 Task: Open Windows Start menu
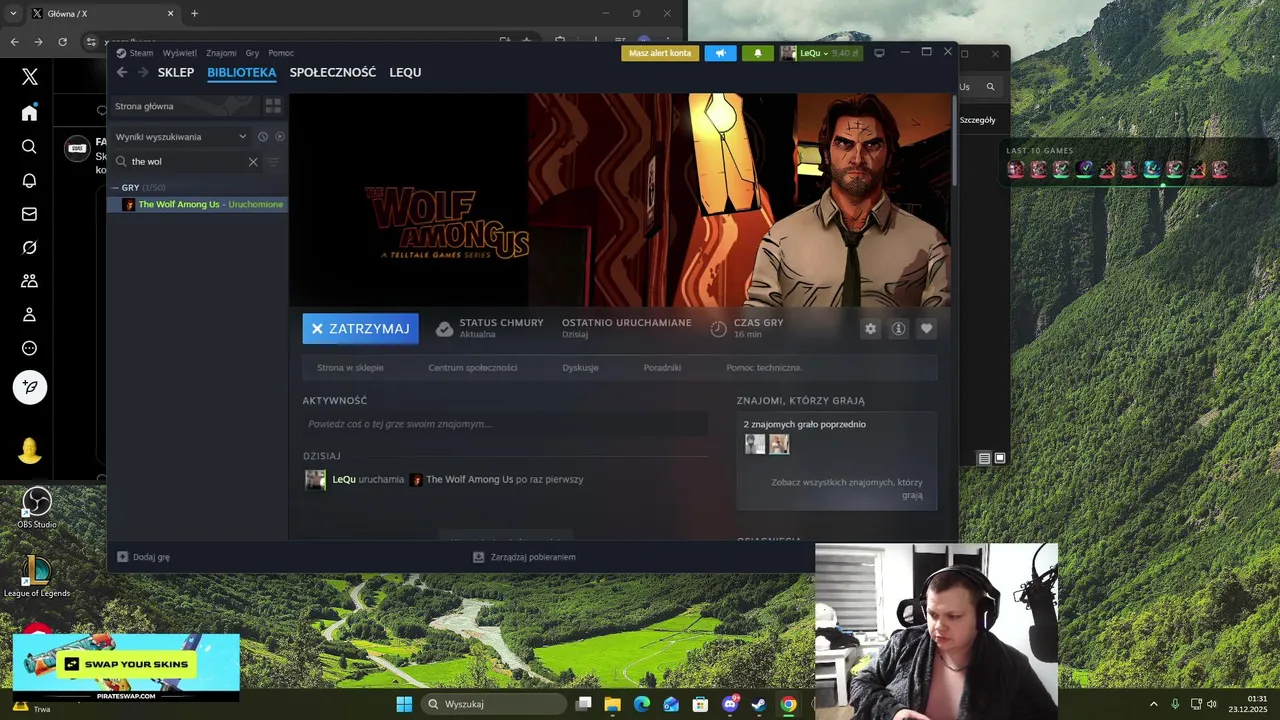404,704
